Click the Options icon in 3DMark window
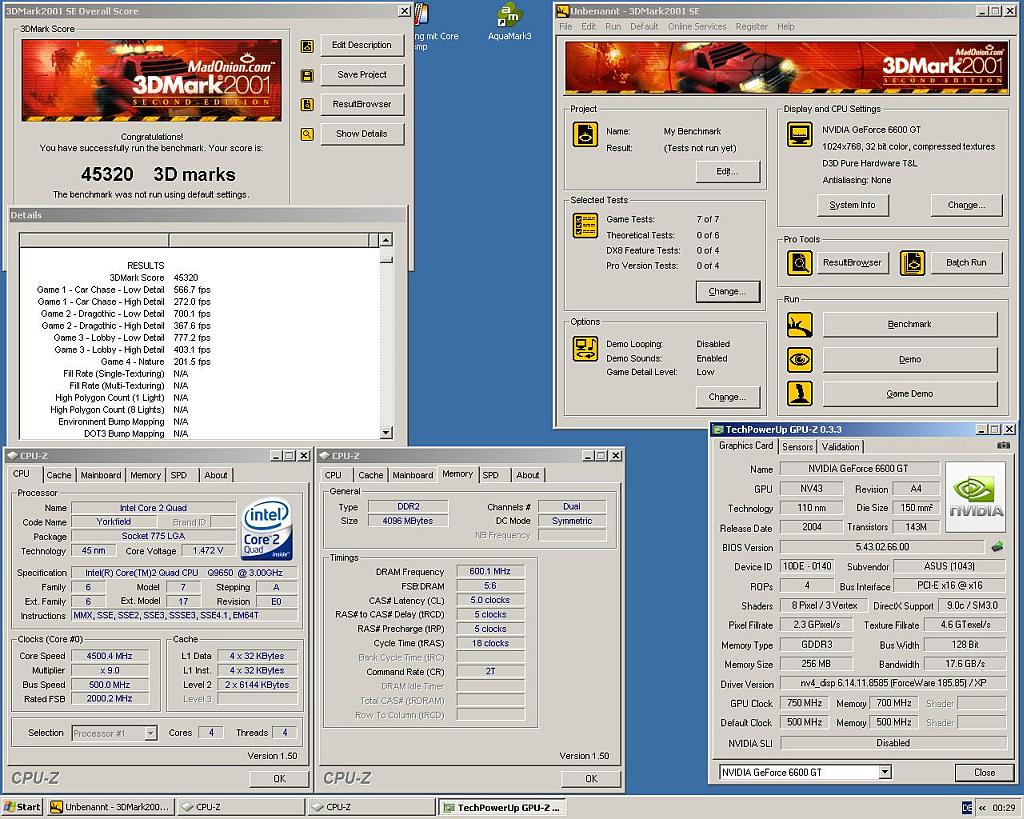 (585, 349)
